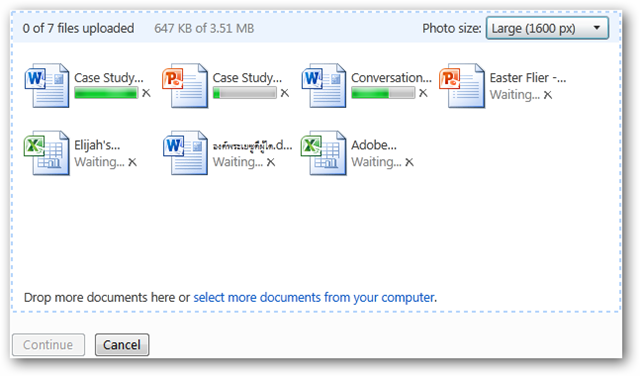Screen dimensions: 640x376
Task: Click the Word icon for first Case Study file
Action: point(47,85)
